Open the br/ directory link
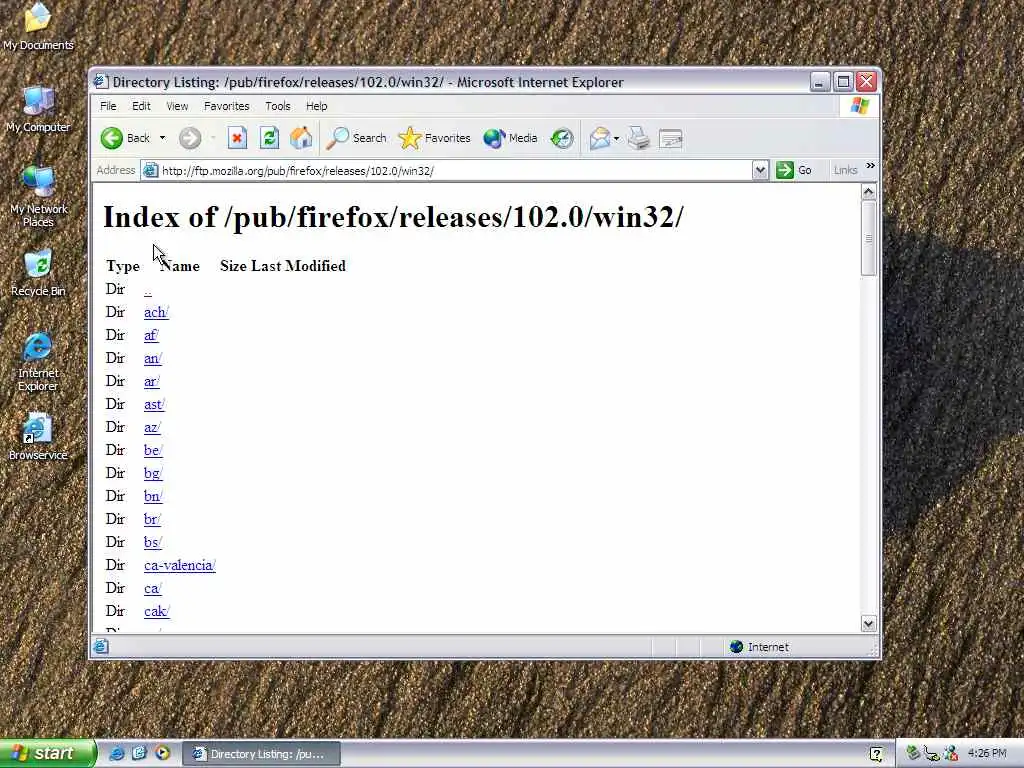Screen dimensions: 1024x768 click(x=152, y=519)
